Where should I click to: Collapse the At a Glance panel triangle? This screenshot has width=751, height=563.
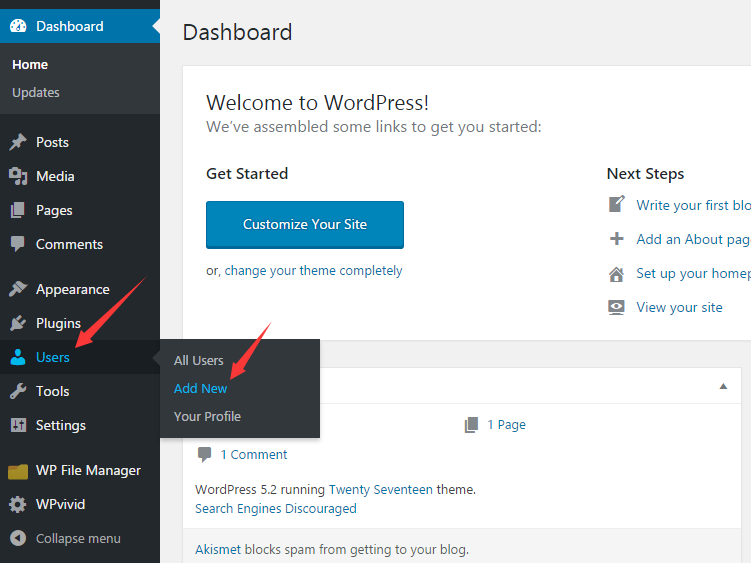click(723, 386)
